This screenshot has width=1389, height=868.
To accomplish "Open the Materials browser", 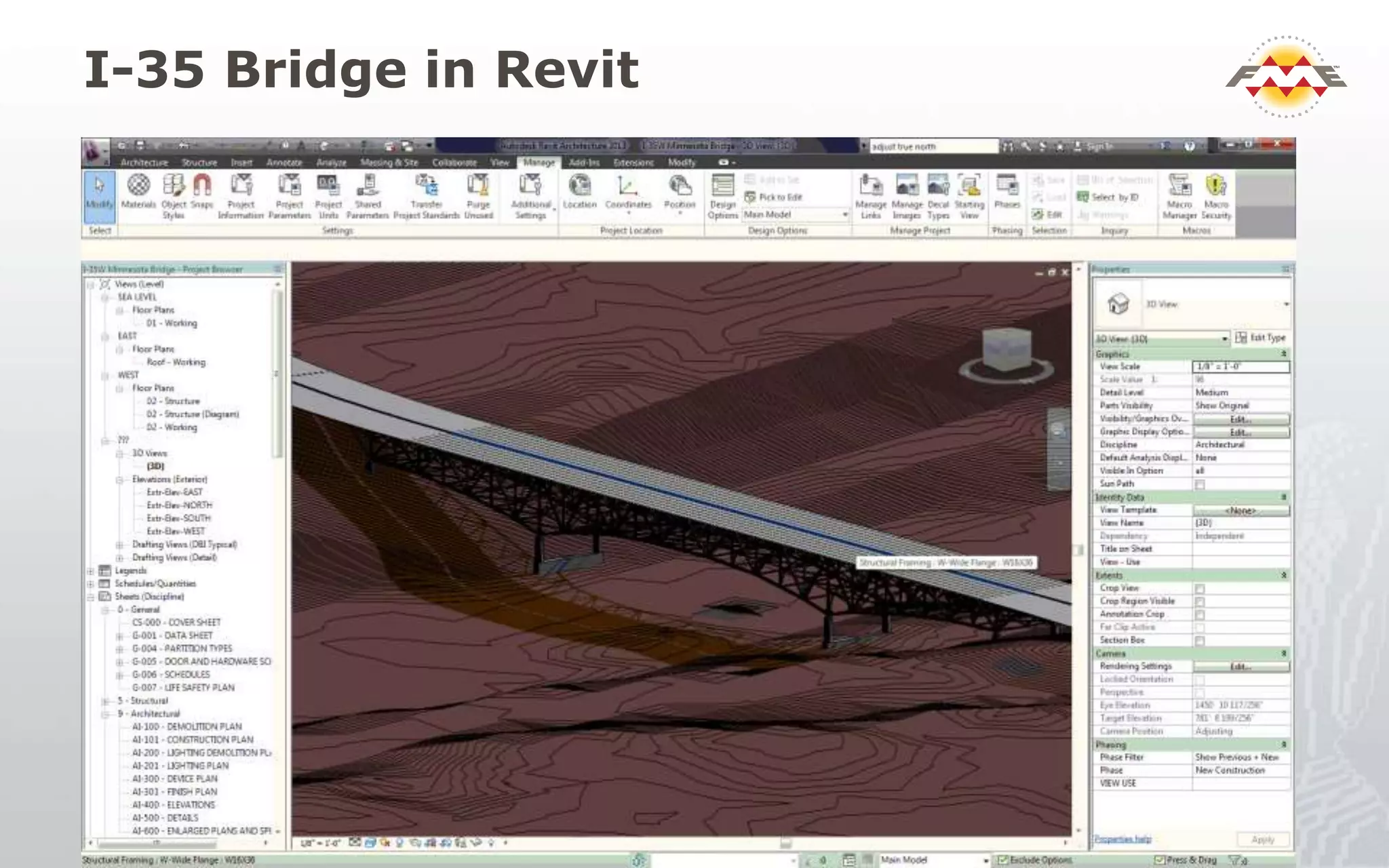I will point(138,192).
